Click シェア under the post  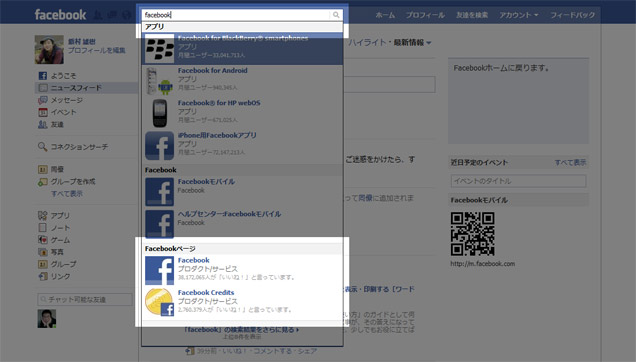pos(307,351)
